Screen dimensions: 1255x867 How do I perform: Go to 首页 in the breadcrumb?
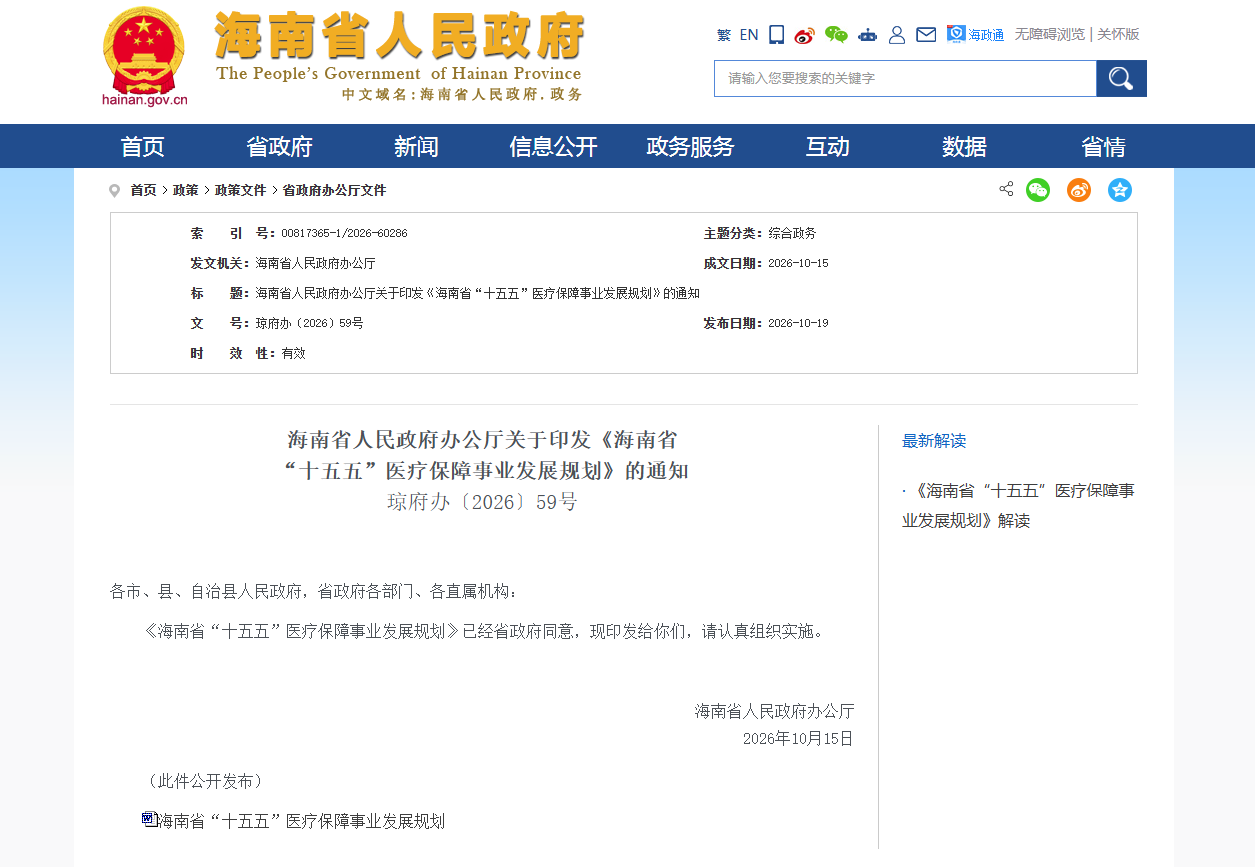pos(143,190)
